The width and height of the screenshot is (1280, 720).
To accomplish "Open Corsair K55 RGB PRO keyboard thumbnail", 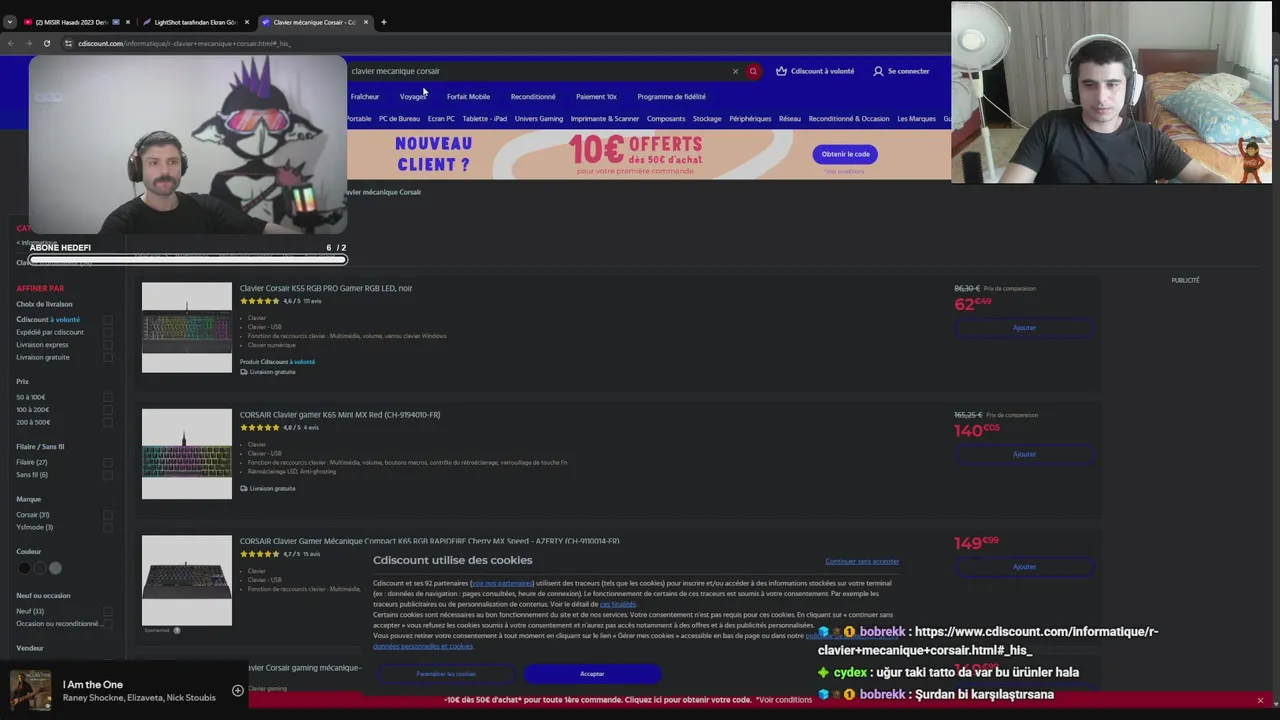I will [186, 328].
